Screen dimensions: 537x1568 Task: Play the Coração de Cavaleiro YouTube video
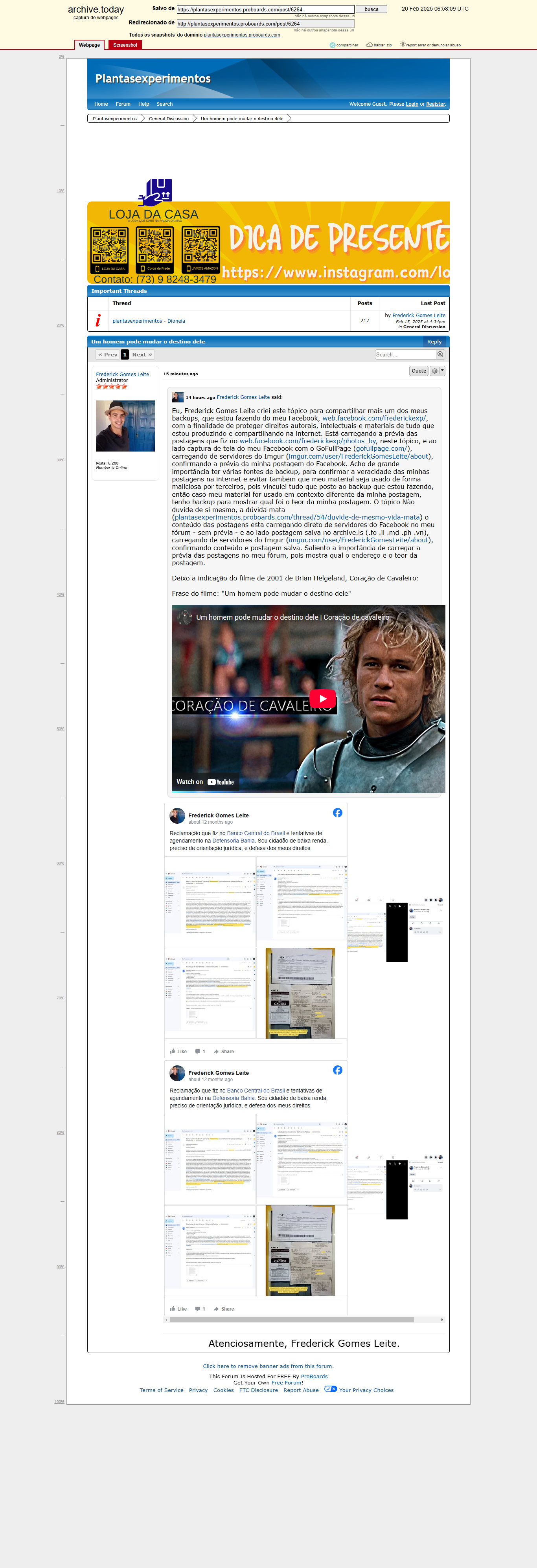point(322,698)
